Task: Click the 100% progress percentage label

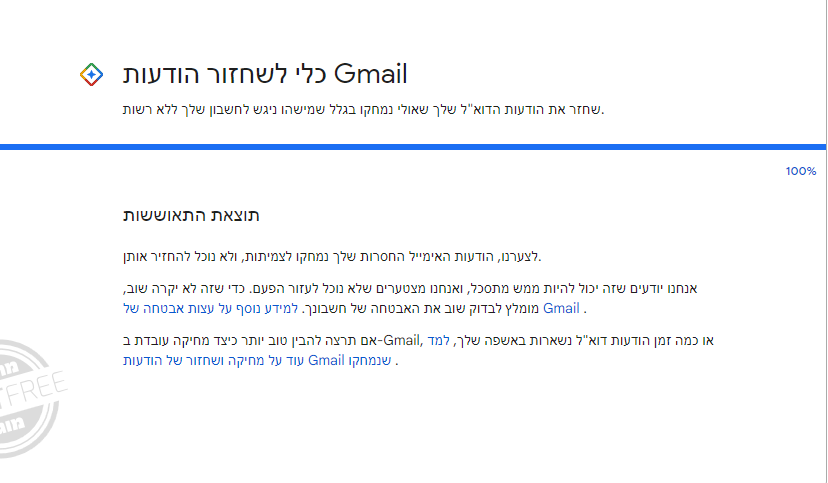Action: pos(800,171)
